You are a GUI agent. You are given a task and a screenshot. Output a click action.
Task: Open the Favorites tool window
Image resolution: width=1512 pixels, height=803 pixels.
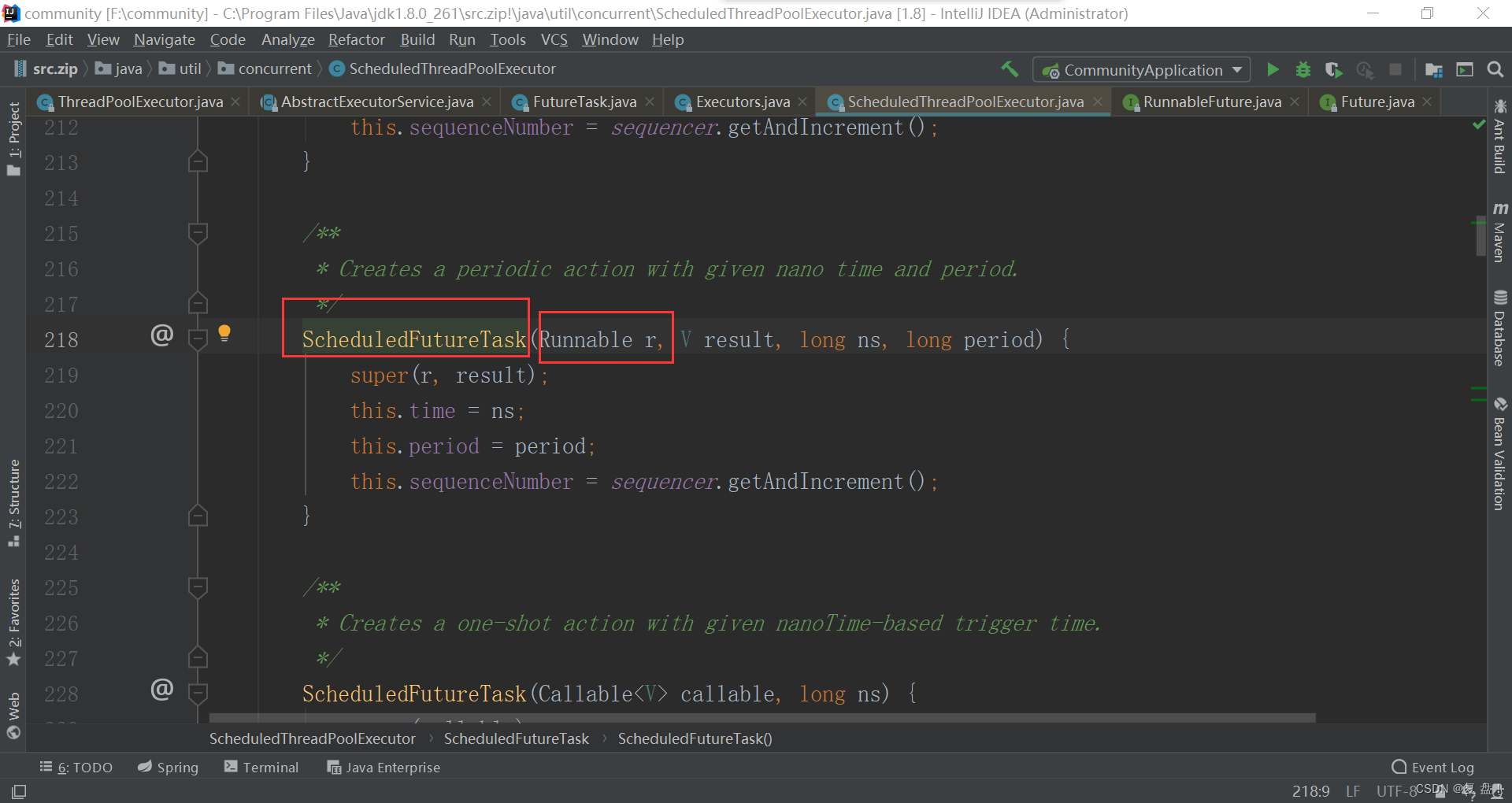point(13,623)
